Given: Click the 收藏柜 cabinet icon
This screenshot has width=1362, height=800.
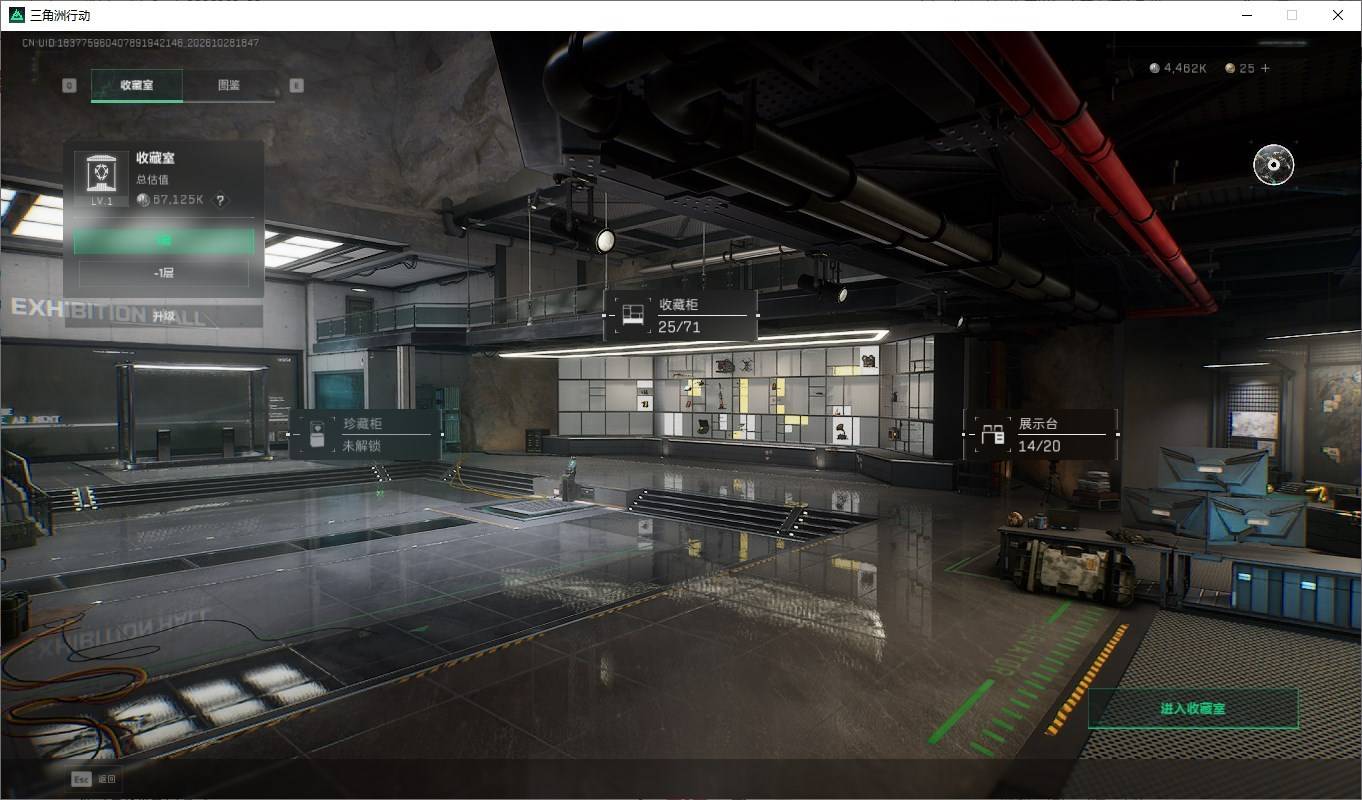Looking at the screenshot, I should (x=631, y=315).
